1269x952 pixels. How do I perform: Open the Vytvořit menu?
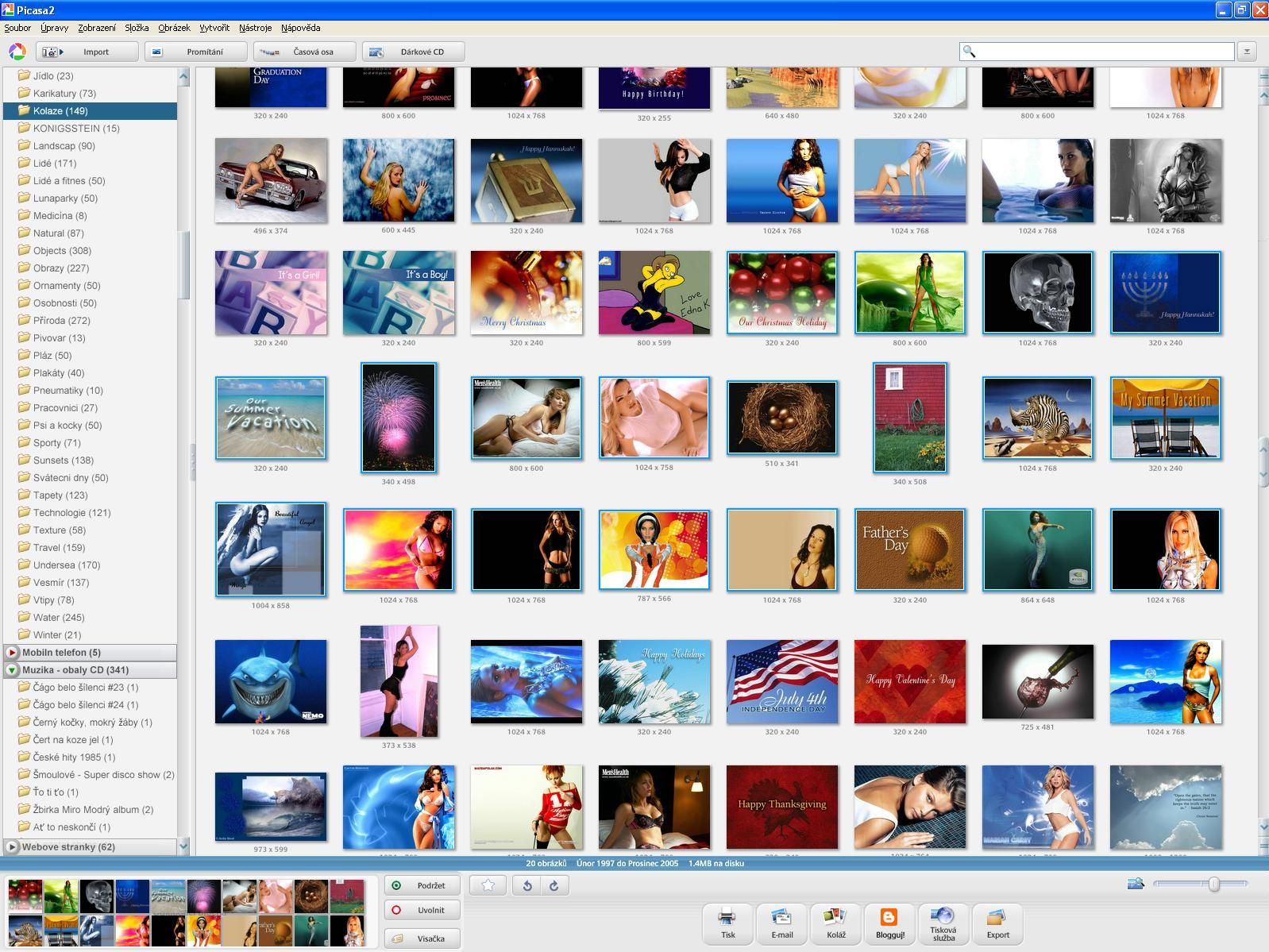pos(214,28)
